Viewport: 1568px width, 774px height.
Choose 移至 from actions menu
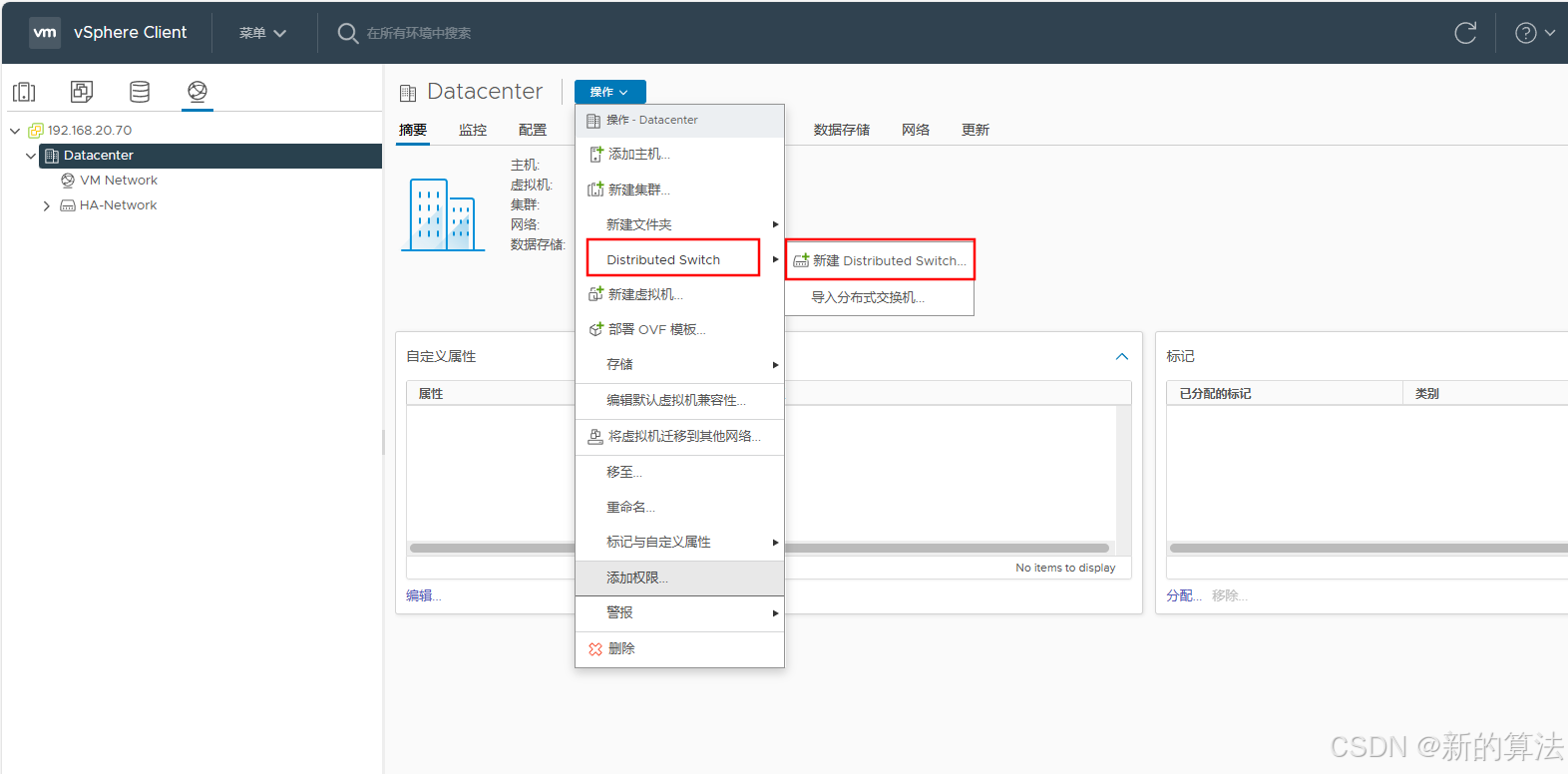point(679,472)
